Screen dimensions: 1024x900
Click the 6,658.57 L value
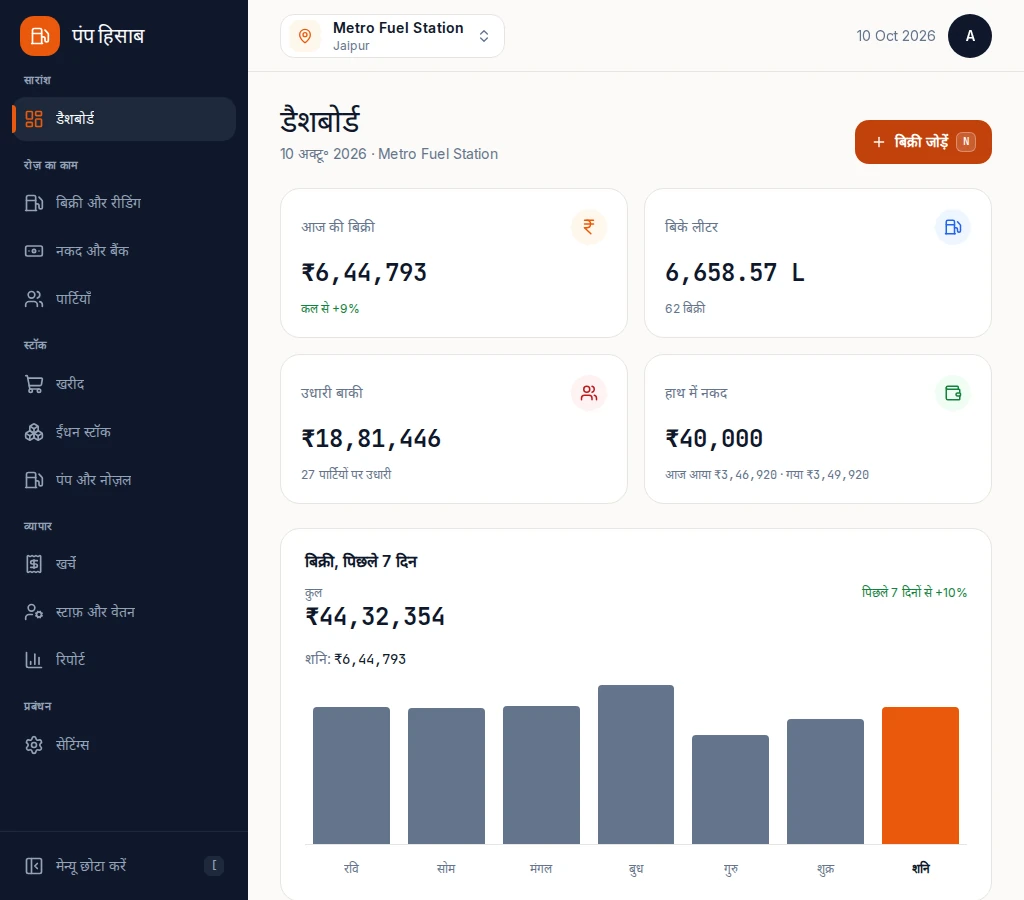click(735, 272)
